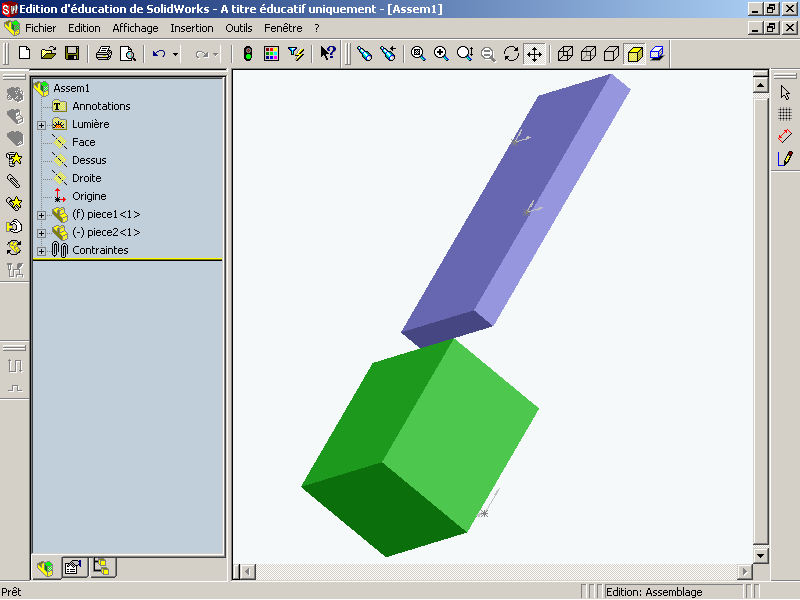Select the Assem1 root node
The width and height of the screenshot is (800, 600).
pyautogui.click(x=71, y=88)
